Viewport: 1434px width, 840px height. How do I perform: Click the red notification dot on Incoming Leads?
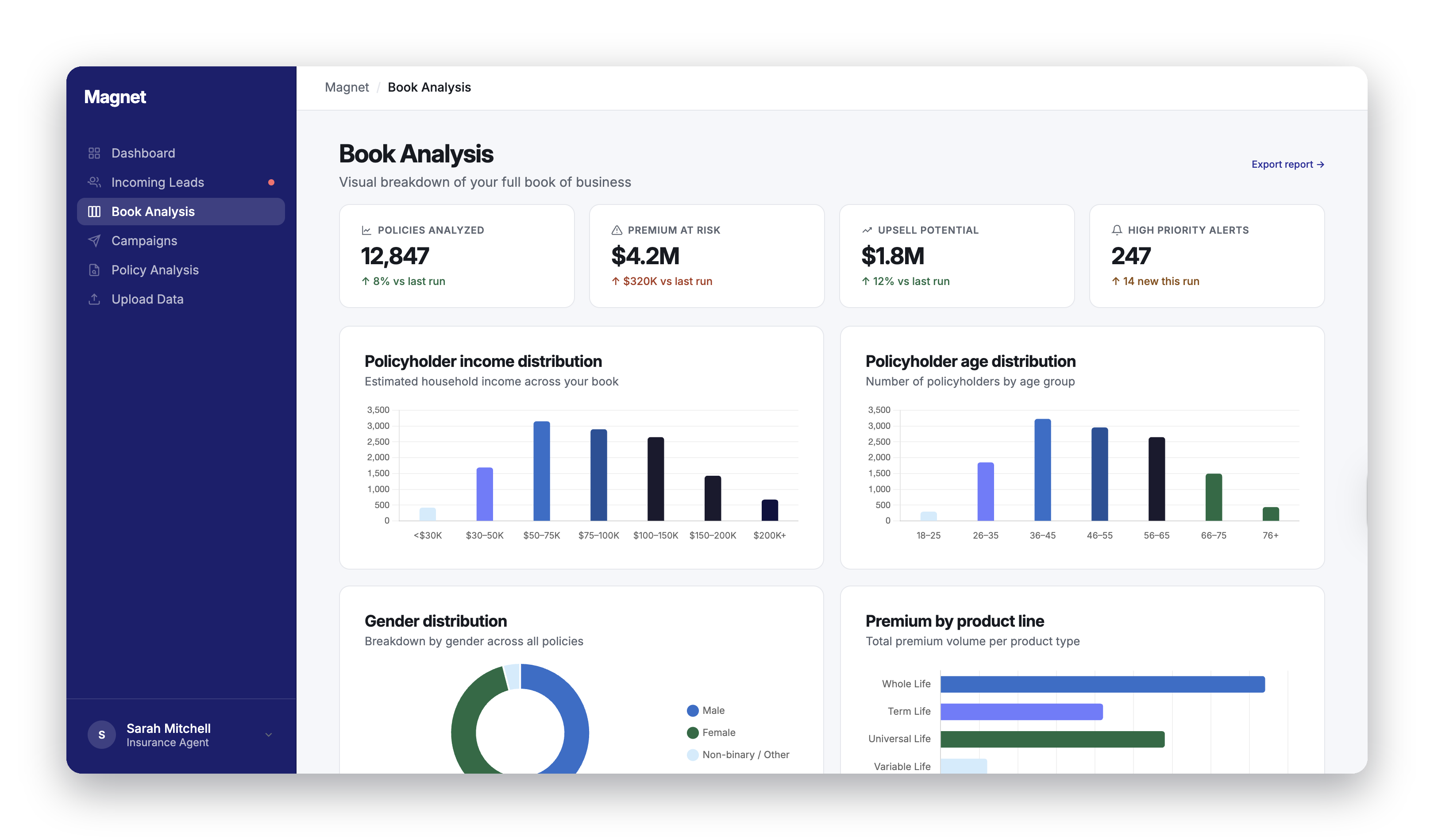pyautogui.click(x=271, y=182)
